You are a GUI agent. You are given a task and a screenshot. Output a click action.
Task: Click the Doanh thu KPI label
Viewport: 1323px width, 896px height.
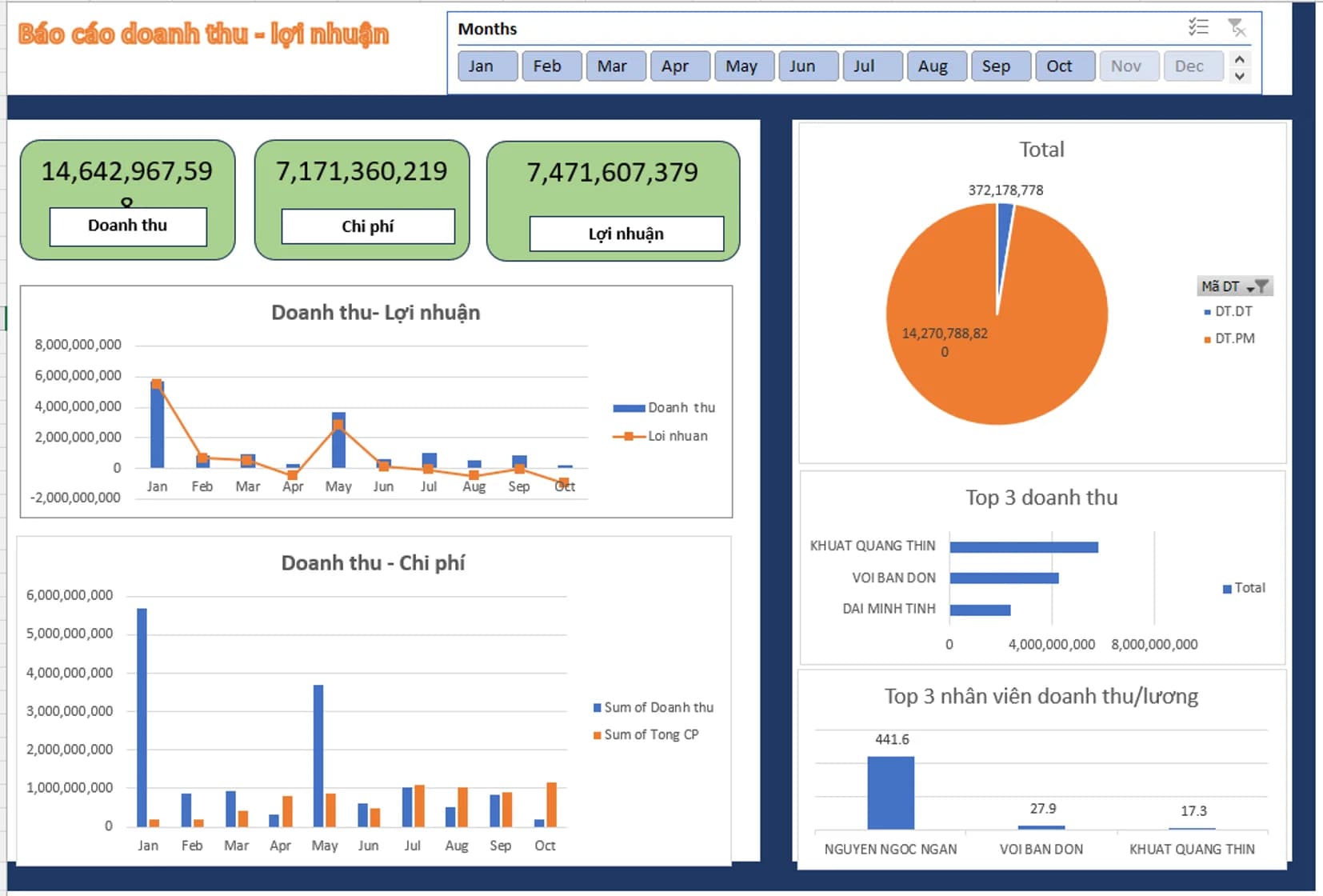tap(127, 226)
